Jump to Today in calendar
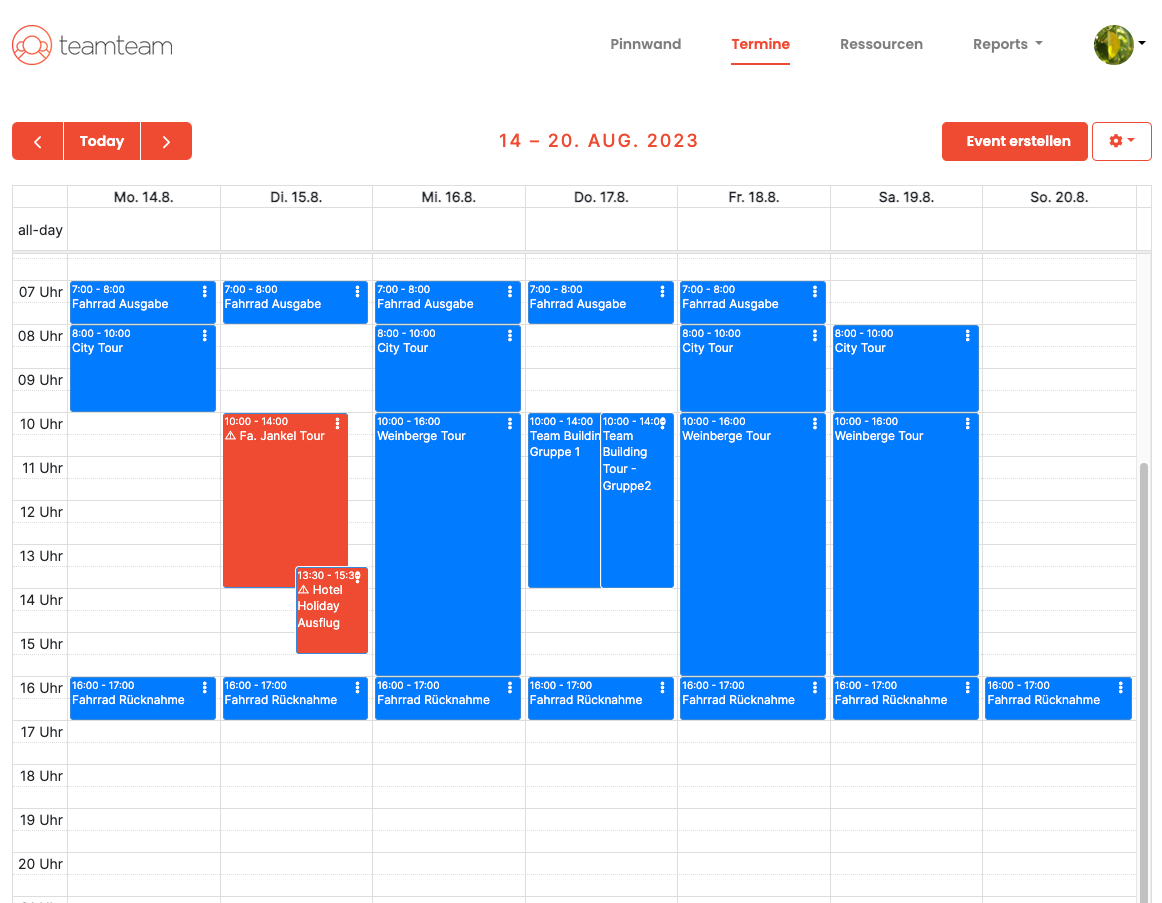This screenshot has width=1162, height=903. tap(102, 141)
